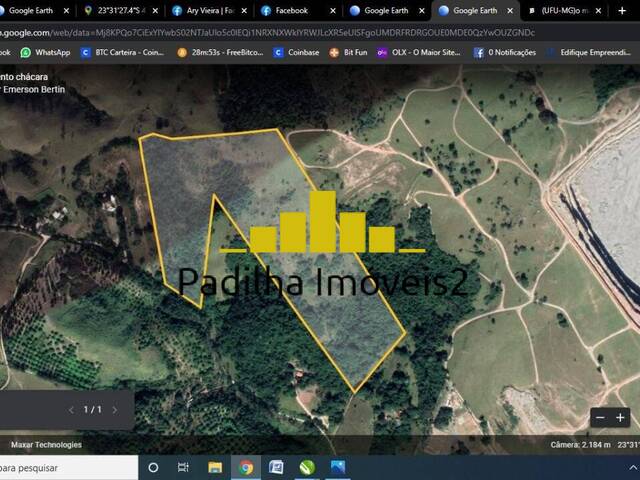Switch to the first Google Earth tab

(x=31, y=11)
